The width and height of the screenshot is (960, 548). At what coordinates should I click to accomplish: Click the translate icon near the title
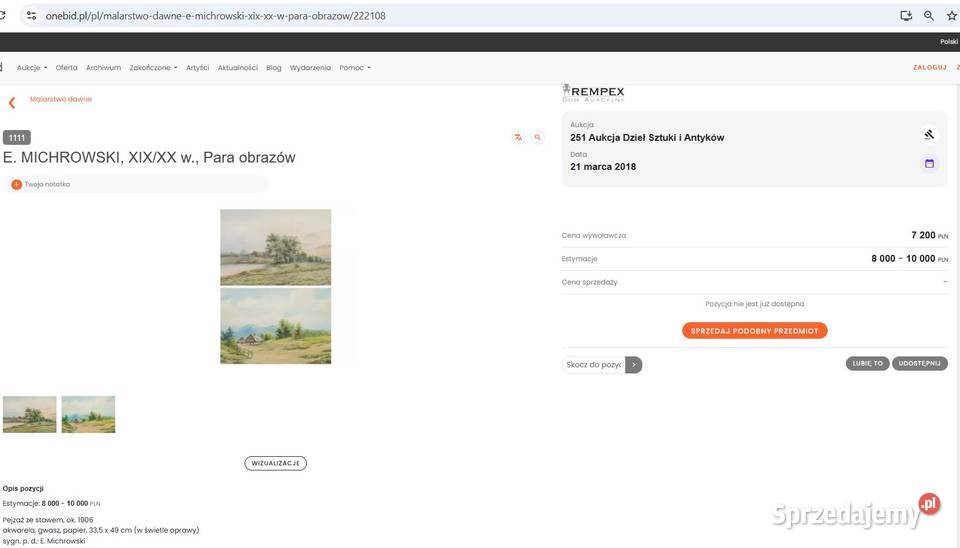pos(519,138)
